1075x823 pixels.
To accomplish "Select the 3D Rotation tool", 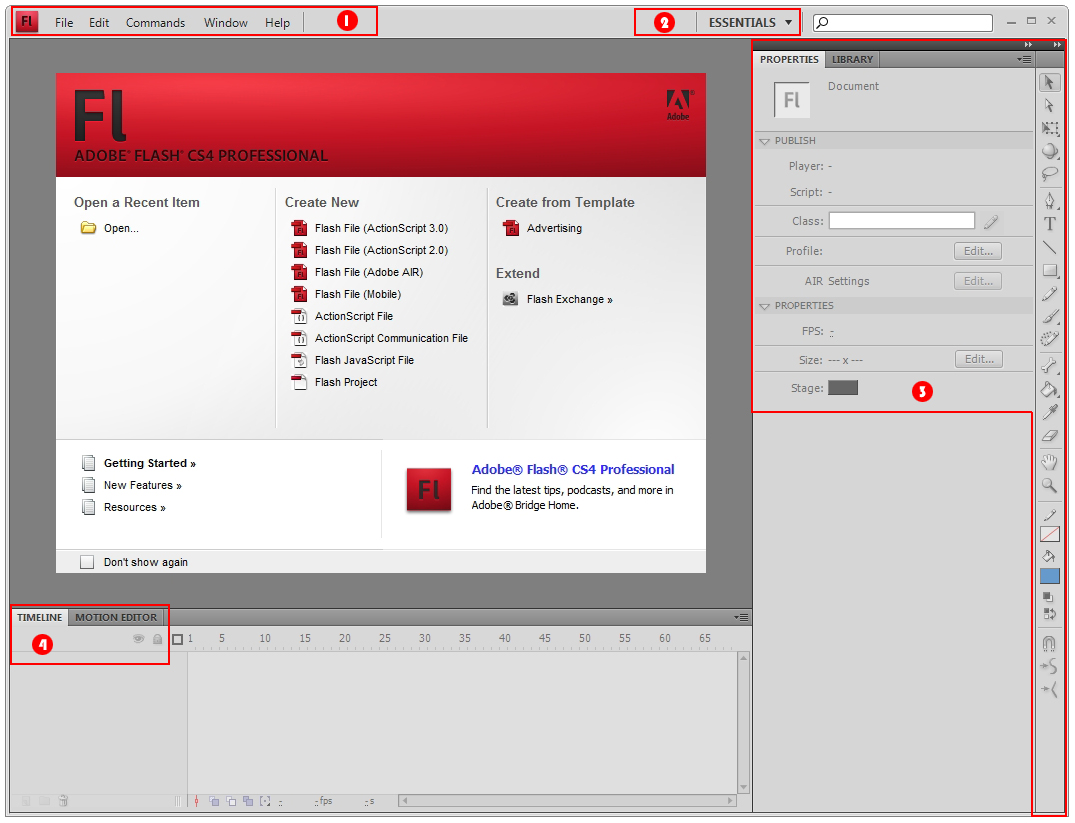I will coord(1050,151).
